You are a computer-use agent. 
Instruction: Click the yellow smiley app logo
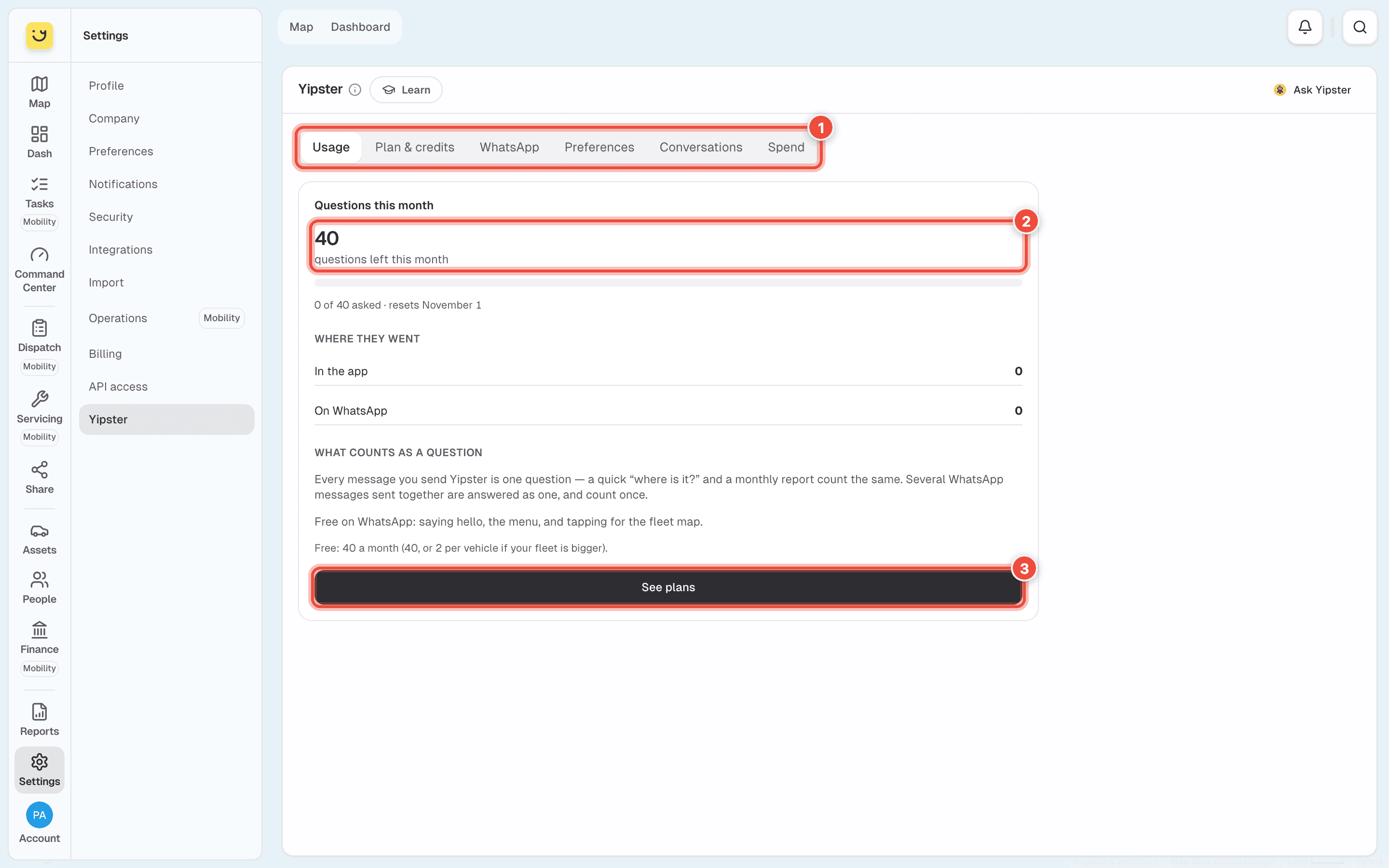coord(39,36)
